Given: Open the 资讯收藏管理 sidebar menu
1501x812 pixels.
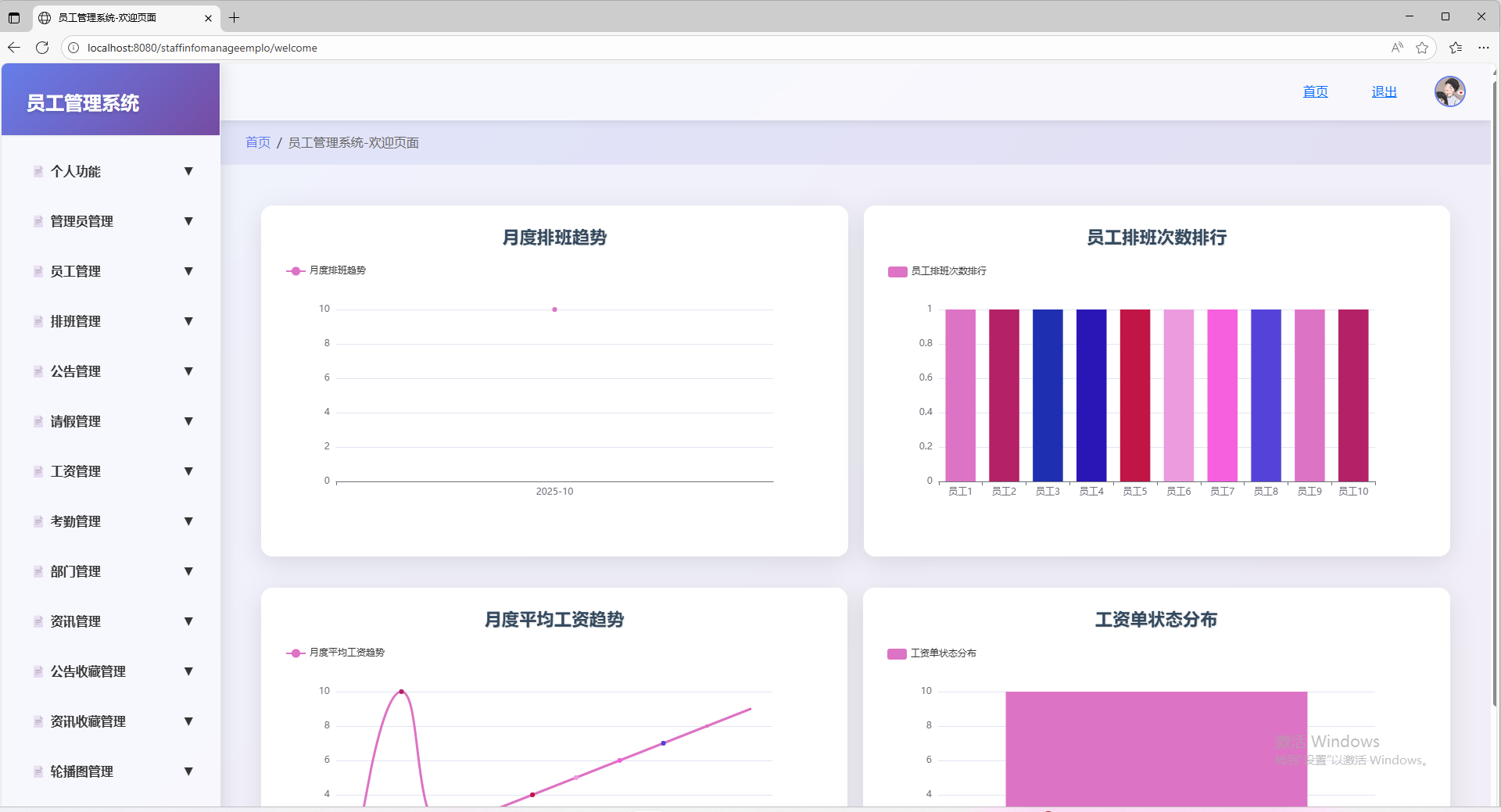Looking at the screenshot, I should 111,721.
